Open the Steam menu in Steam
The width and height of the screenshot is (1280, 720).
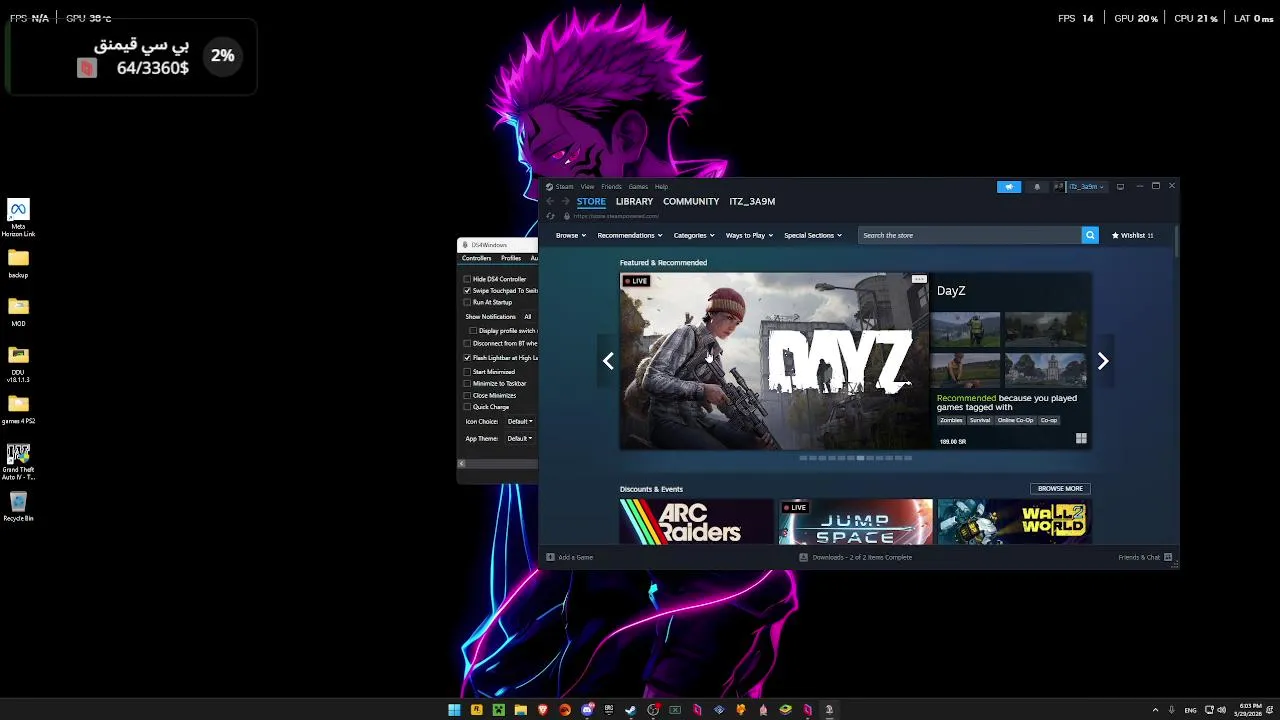[x=565, y=187]
